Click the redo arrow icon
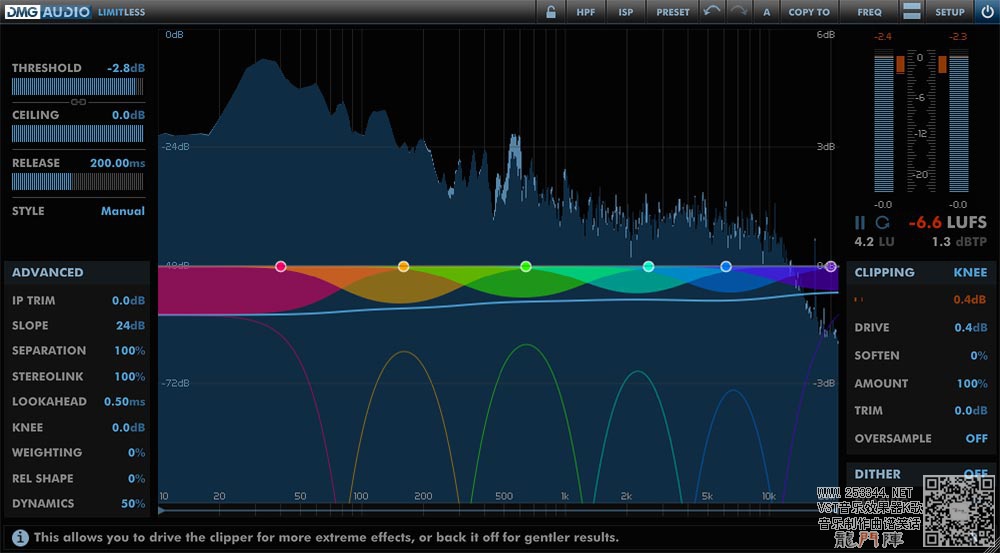This screenshot has height=553, width=1000. tap(740, 12)
